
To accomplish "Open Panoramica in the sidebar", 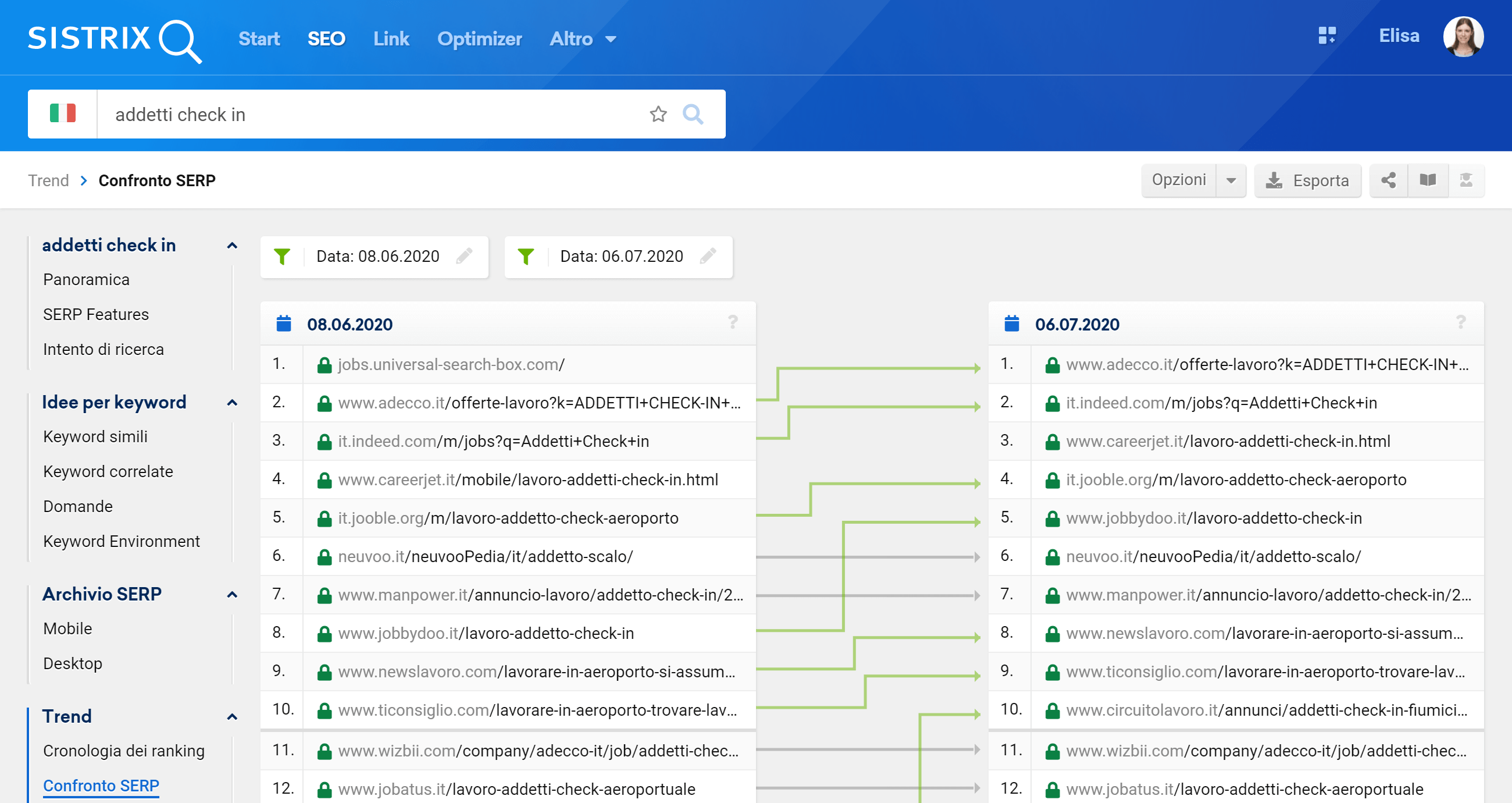I will [x=86, y=280].
